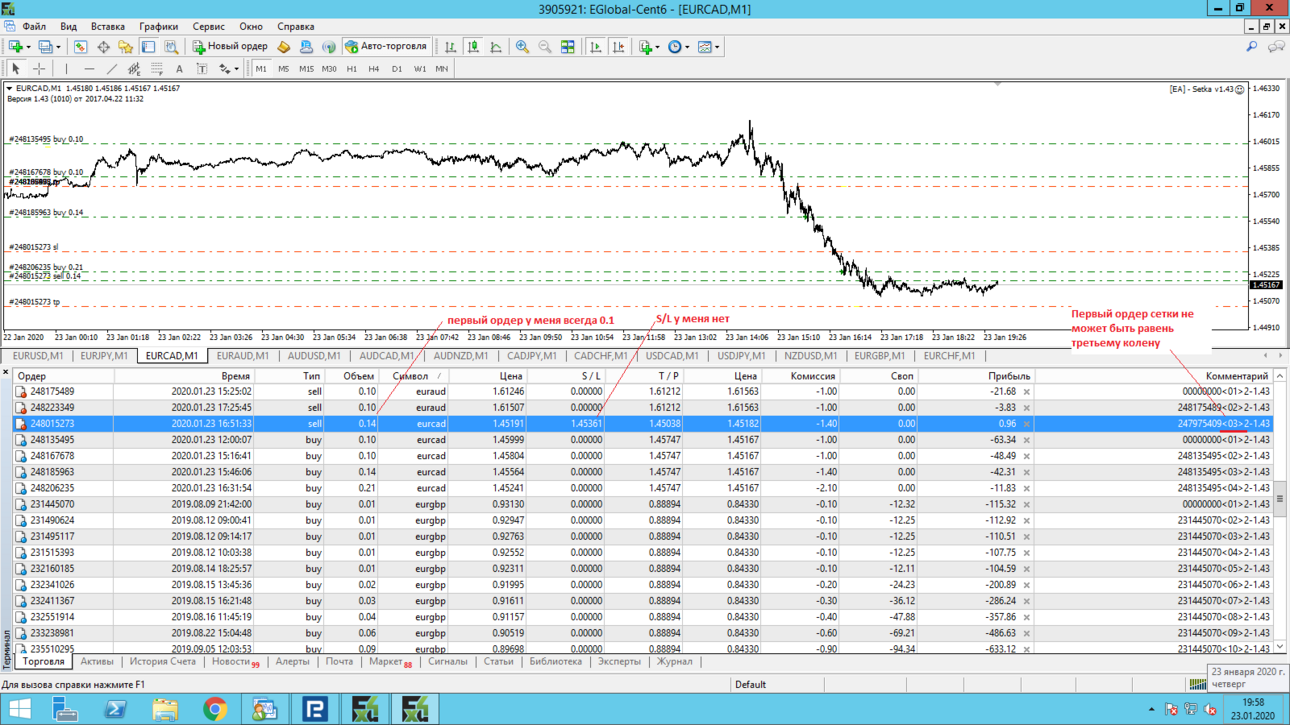Open the indicators list dropdown arrow
Screen dimensions: 1290x725
tap(659, 47)
